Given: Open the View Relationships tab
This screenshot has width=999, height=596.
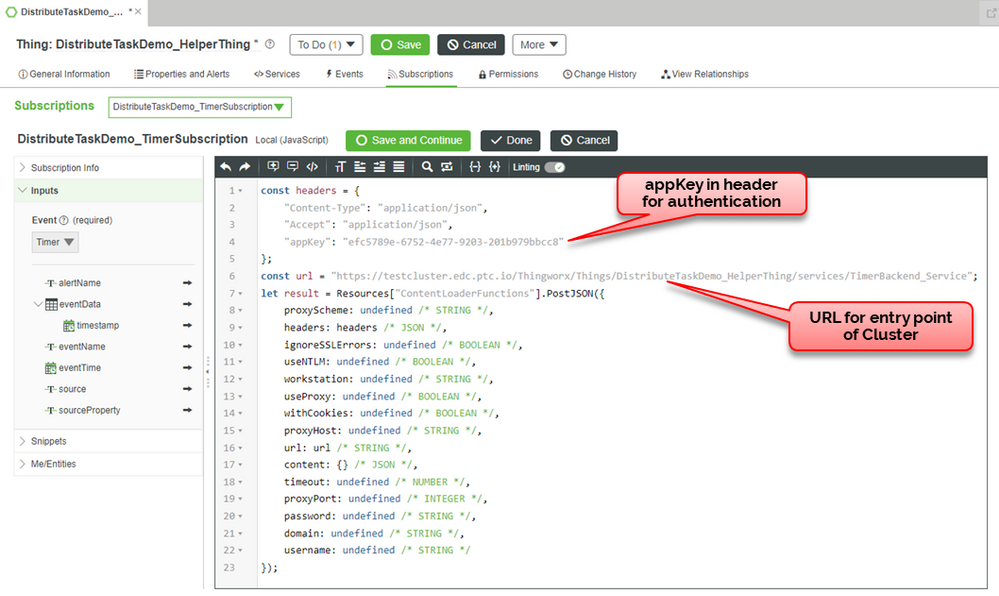Looking at the screenshot, I should [705, 74].
